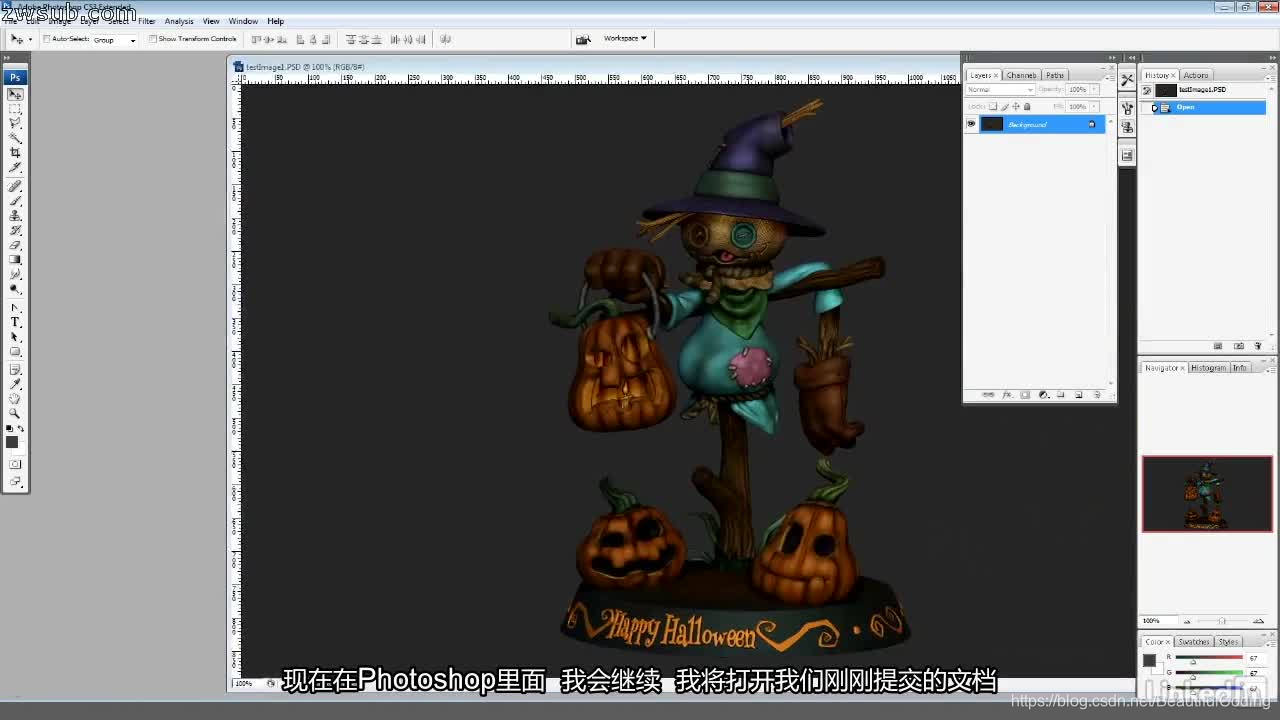The height and width of the screenshot is (720, 1280).
Task: Select the Magic Wand tool
Action: pyautogui.click(x=15, y=138)
